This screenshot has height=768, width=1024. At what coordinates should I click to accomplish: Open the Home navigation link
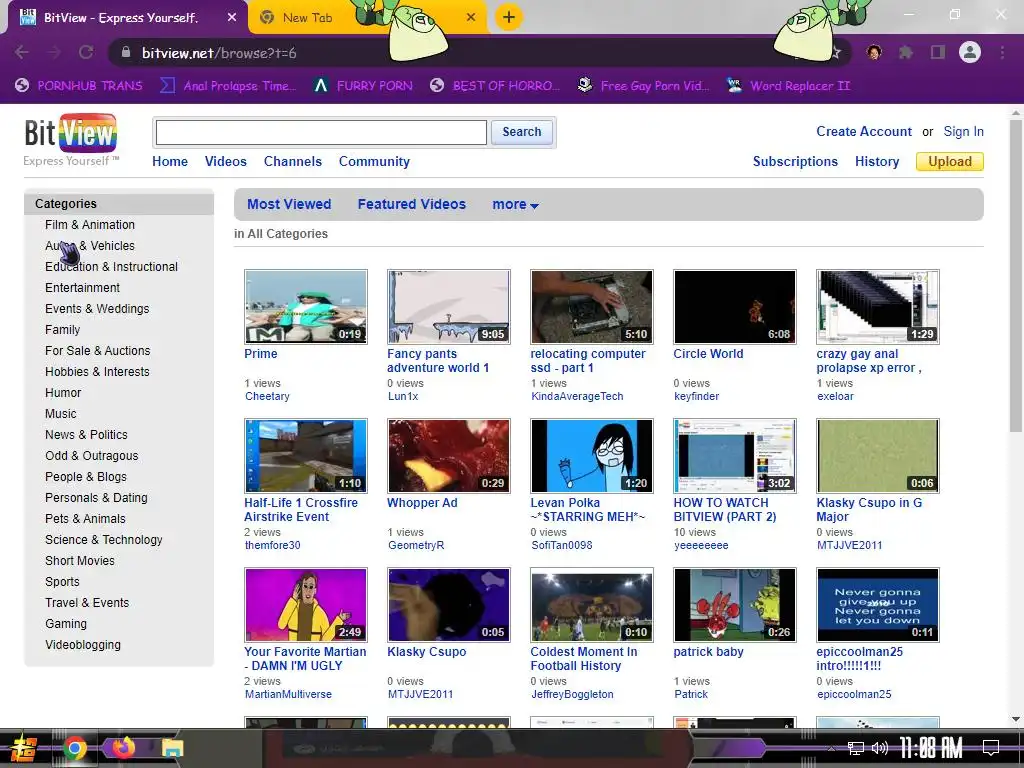click(x=170, y=161)
